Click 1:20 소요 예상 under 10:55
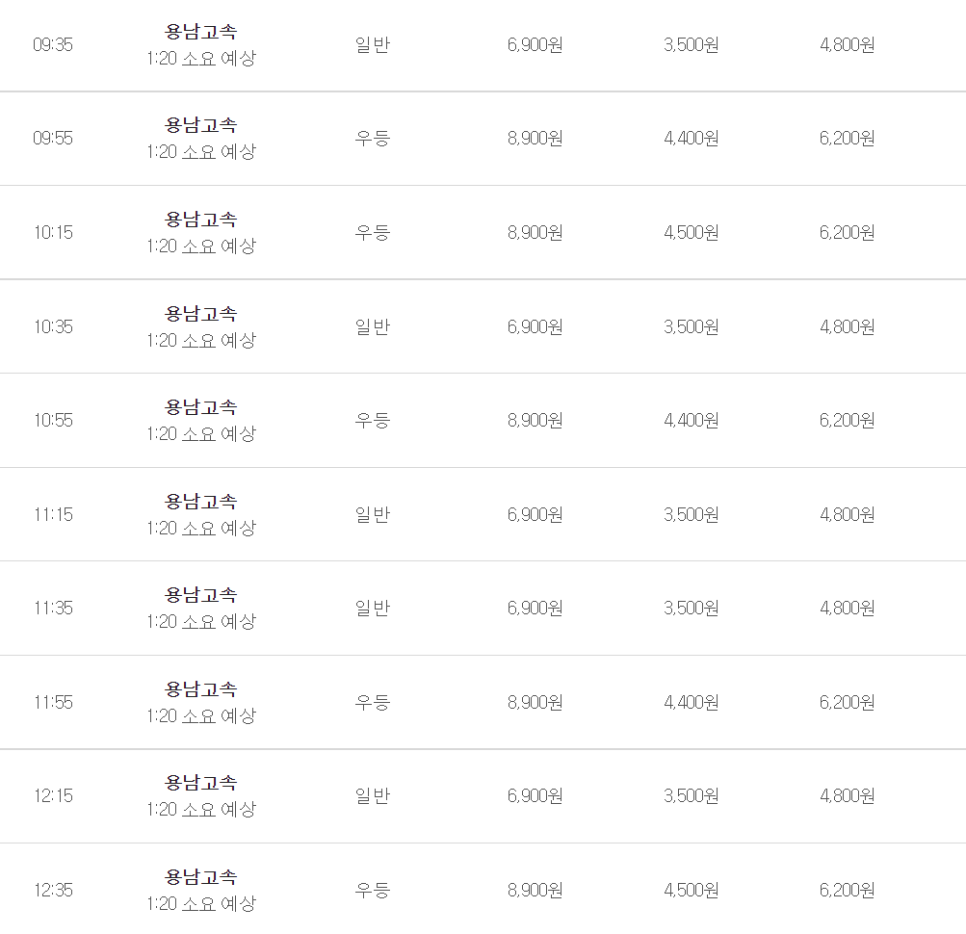 [x=201, y=434]
